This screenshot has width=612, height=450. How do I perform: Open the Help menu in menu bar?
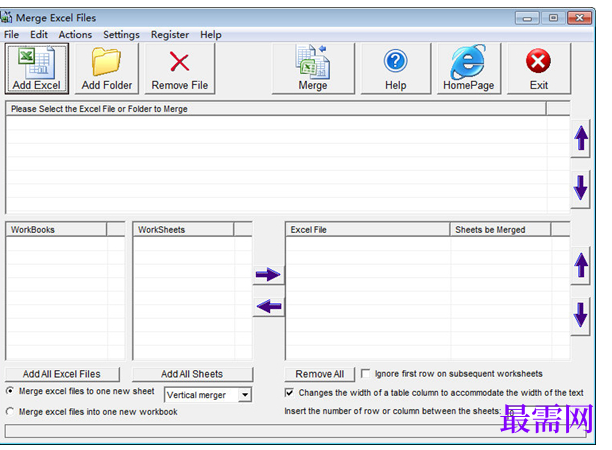click(211, 35)
